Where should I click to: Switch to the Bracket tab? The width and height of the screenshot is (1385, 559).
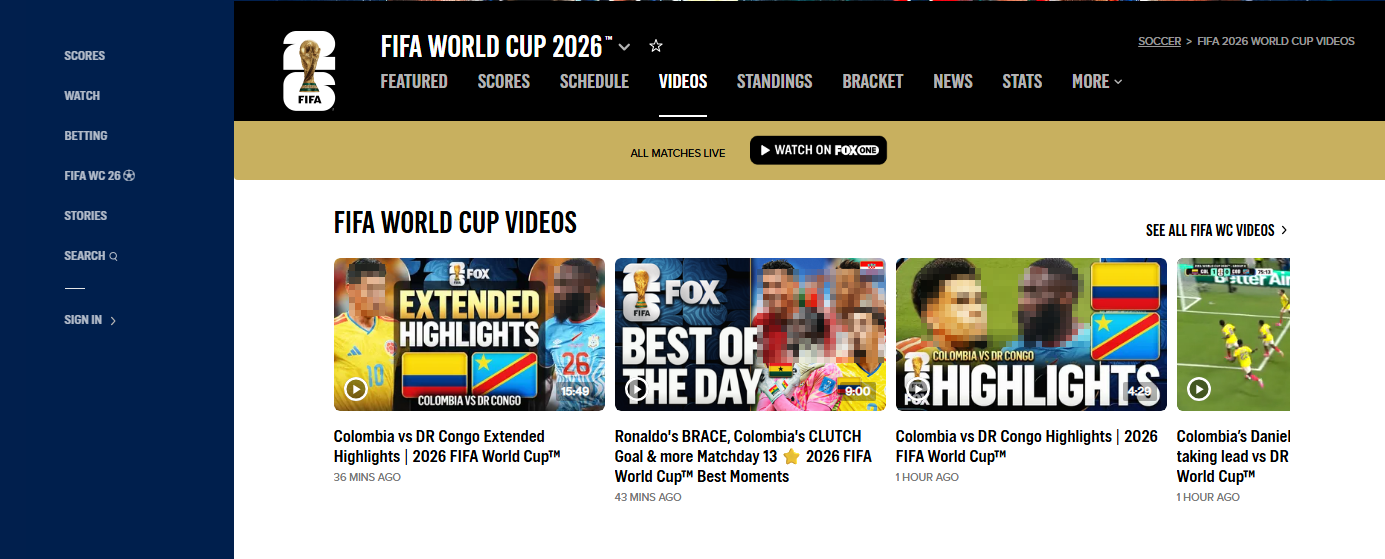(x=872, y=82)
